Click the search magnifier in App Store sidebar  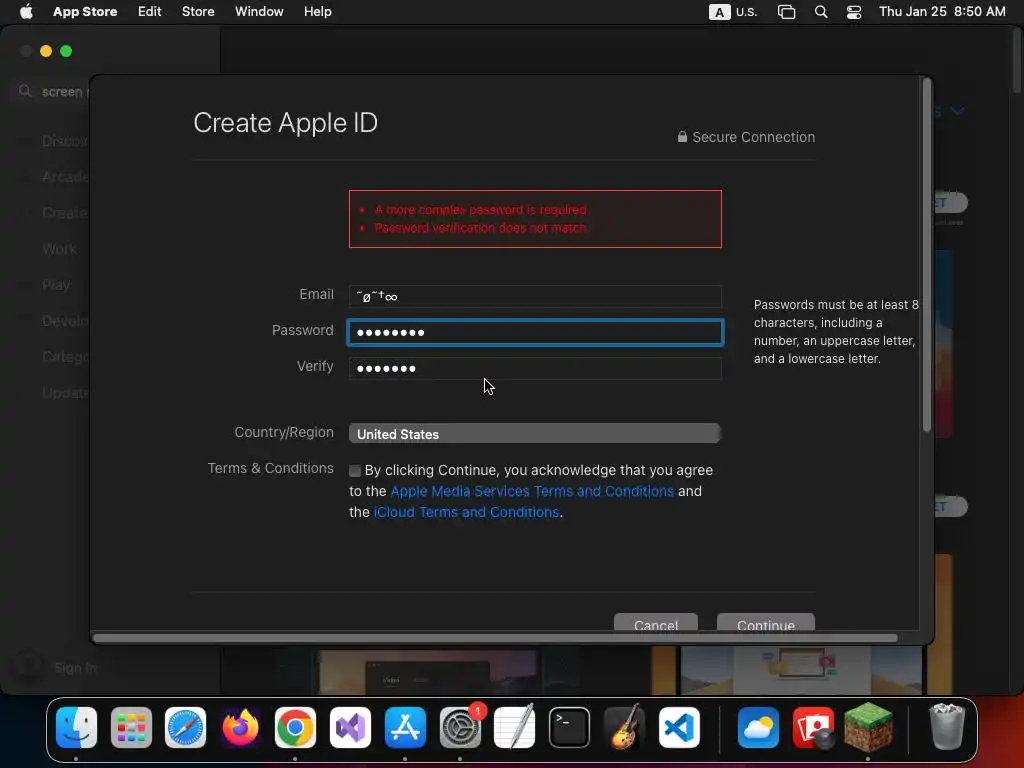(25, 91)
